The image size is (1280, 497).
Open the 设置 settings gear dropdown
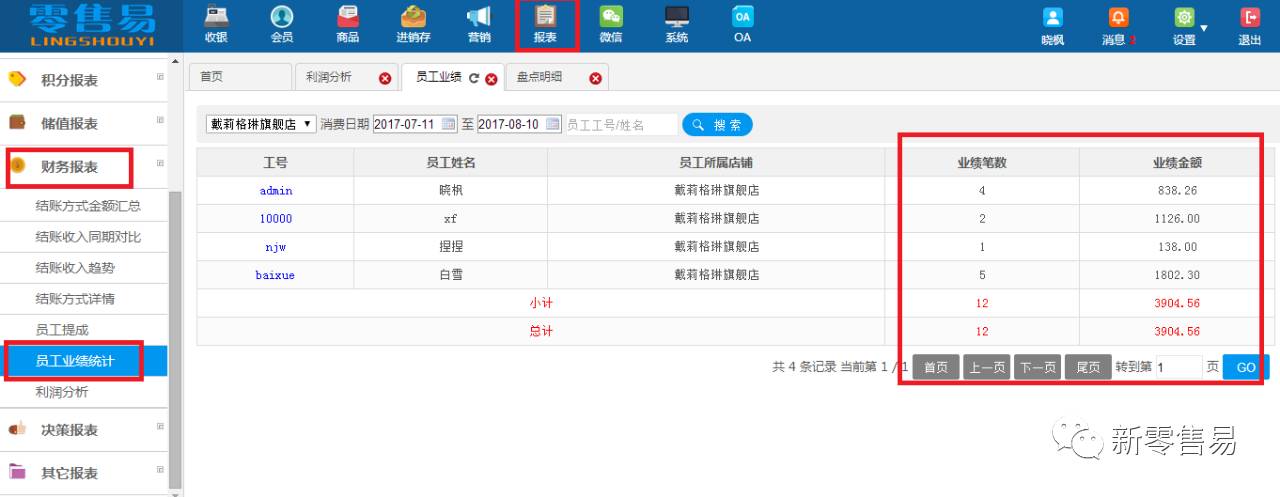(1187, 27)
